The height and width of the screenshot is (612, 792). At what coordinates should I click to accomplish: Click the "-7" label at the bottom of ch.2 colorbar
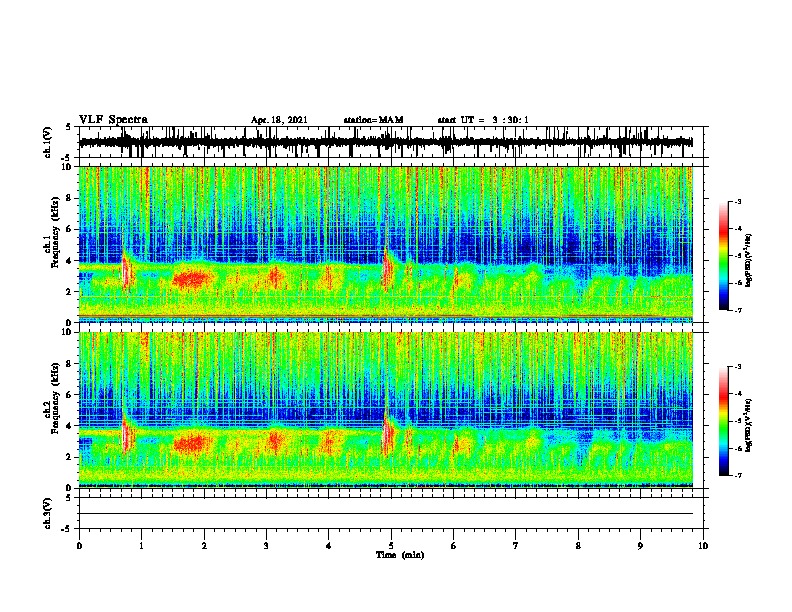[737, 475]
